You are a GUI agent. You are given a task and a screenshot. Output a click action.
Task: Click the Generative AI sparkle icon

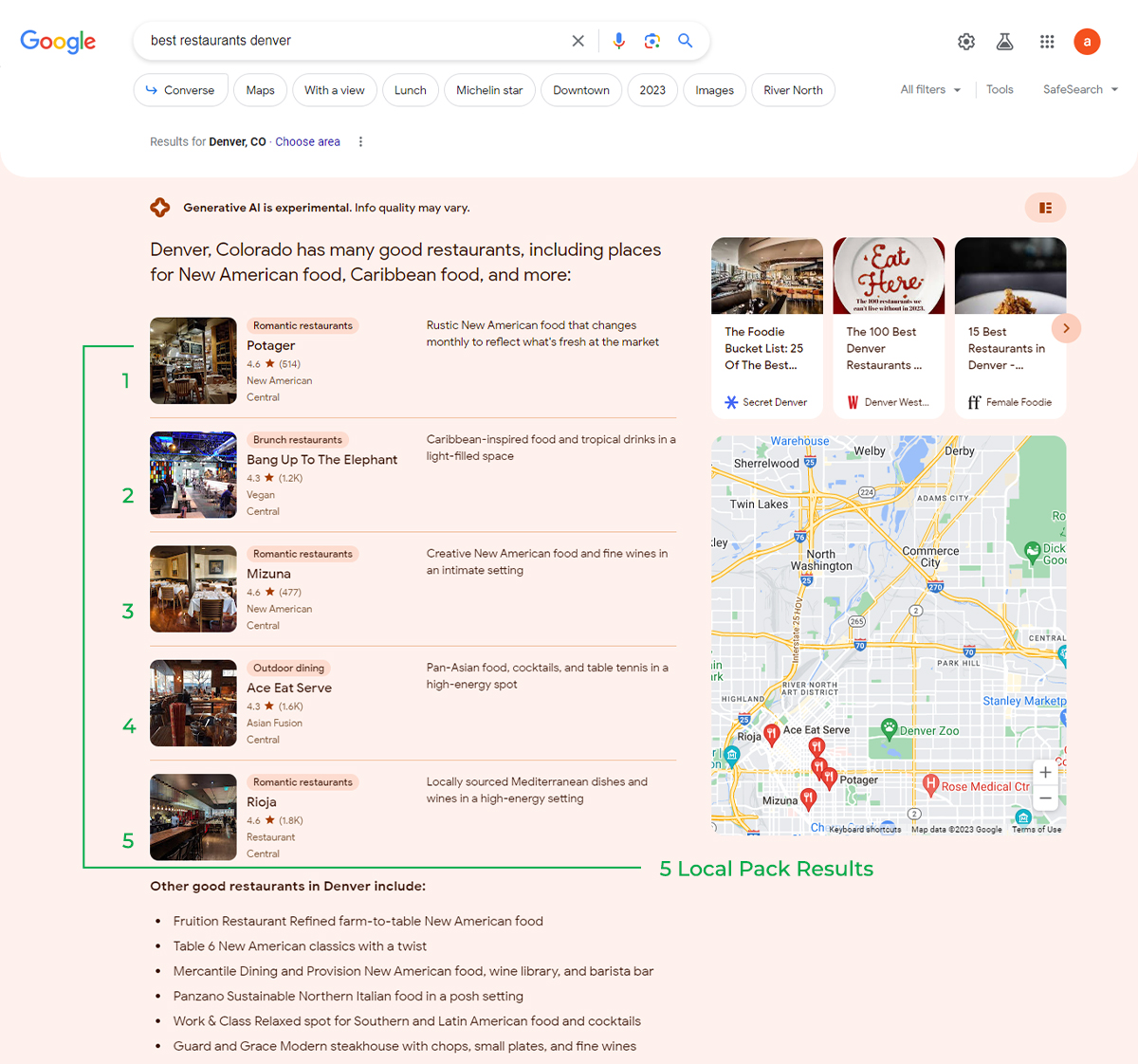[160, 208]
